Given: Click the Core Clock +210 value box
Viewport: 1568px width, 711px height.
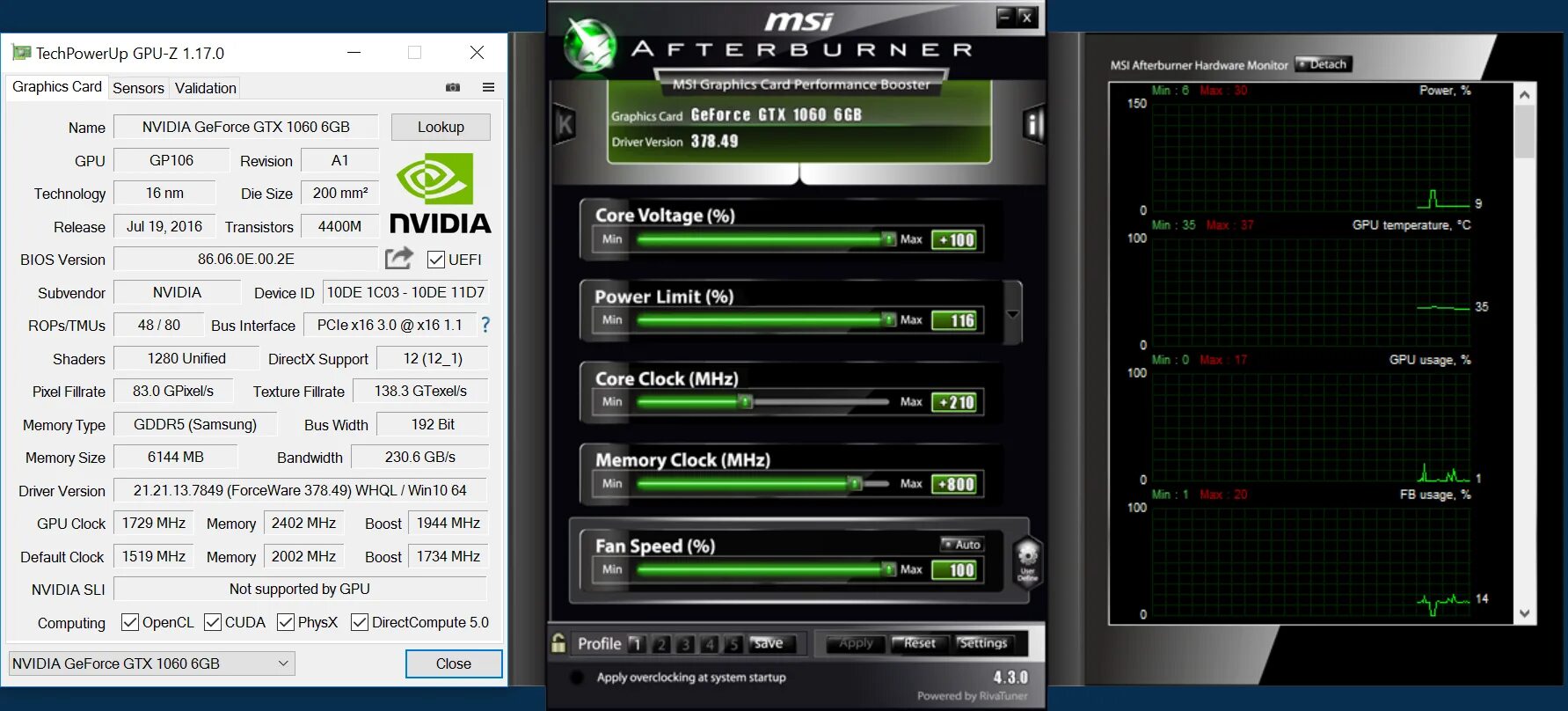Looking at the screenshot, I should click(954, 402).
